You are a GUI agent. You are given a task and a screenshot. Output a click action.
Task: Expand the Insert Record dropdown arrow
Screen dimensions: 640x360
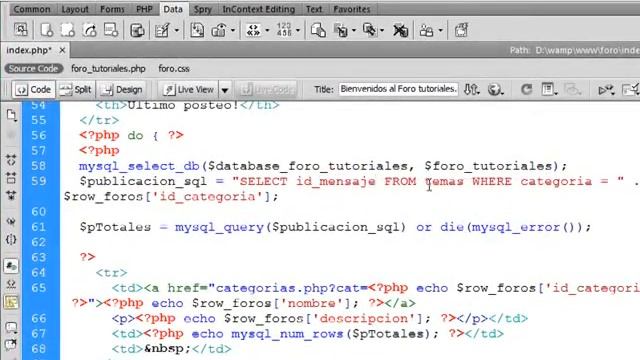(354, 31)
